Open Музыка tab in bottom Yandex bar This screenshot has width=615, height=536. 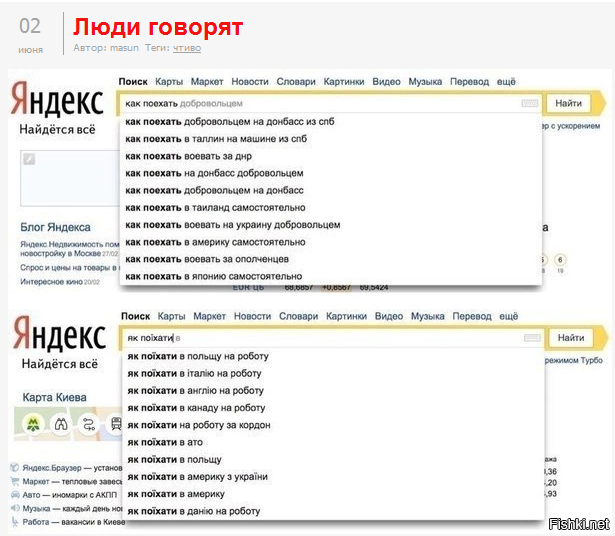[428, 316]
